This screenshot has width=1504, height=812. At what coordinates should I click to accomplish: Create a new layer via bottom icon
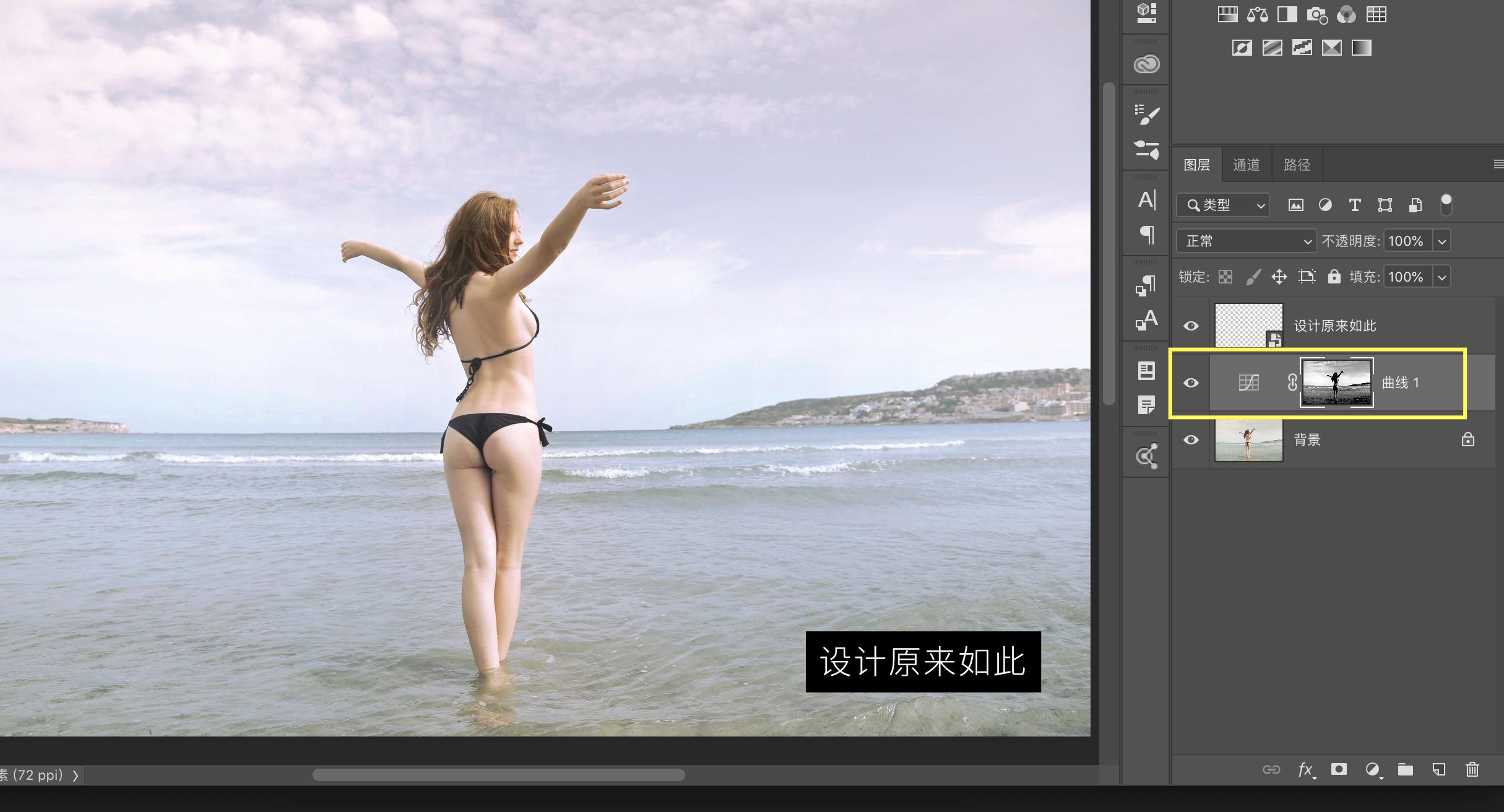1439,769
